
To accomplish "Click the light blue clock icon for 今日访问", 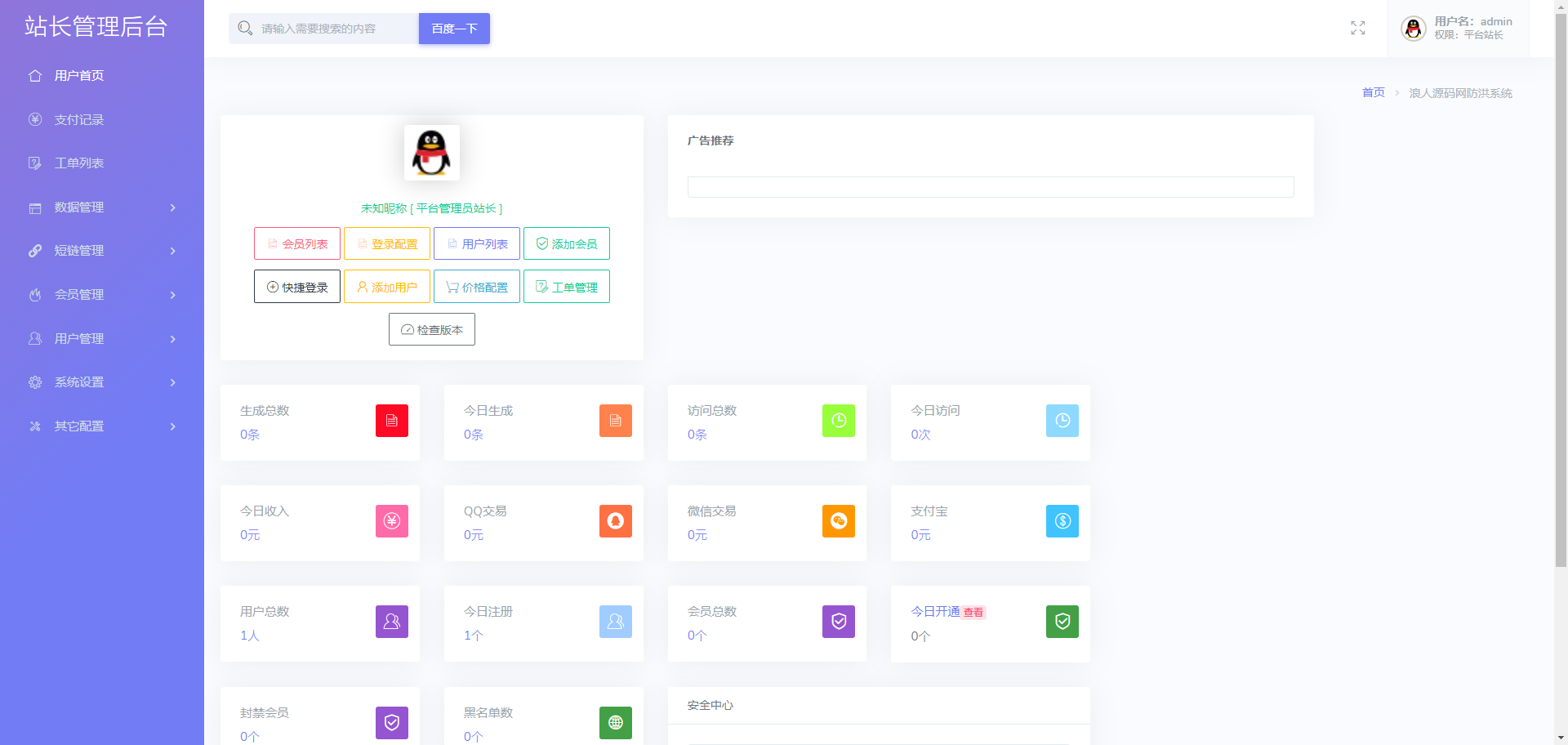I will [x=1062, y=421].
